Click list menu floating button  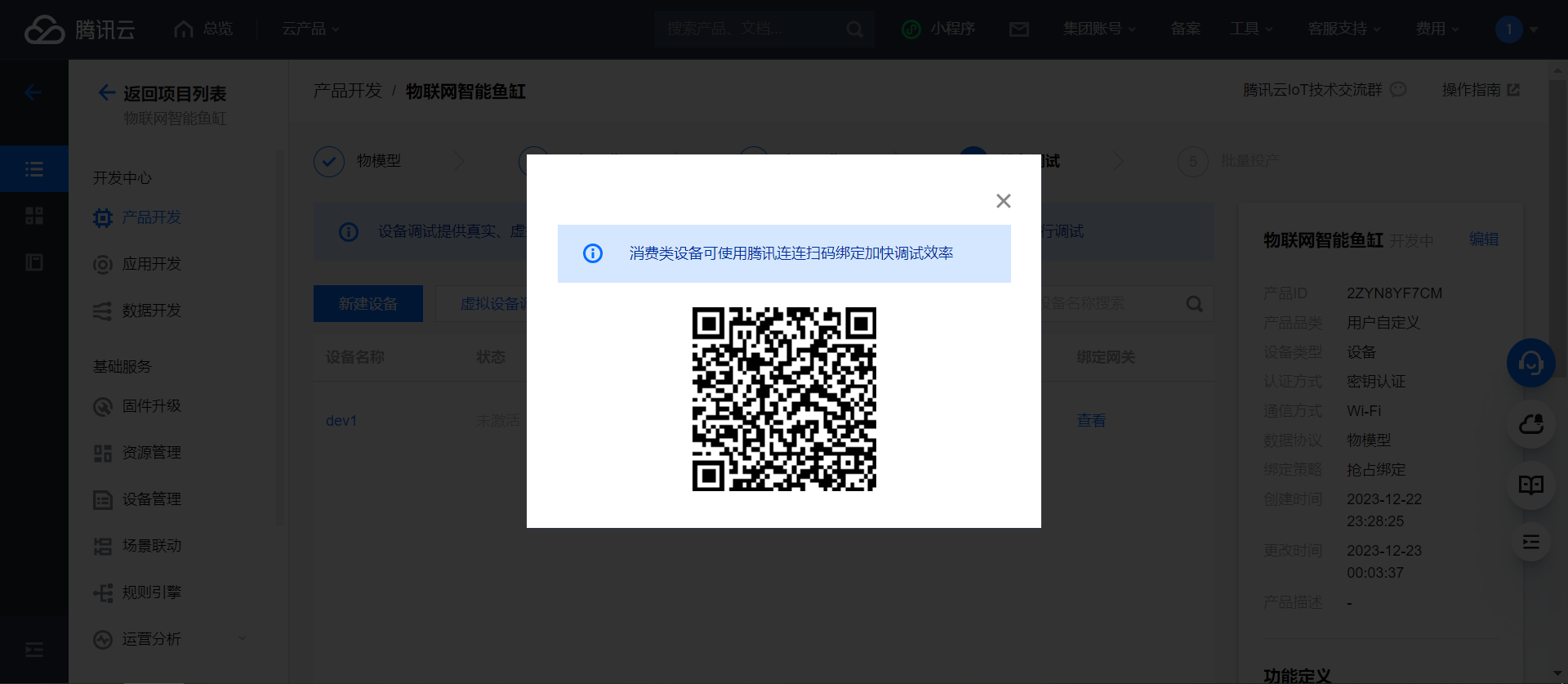(x=1531, y=542)
